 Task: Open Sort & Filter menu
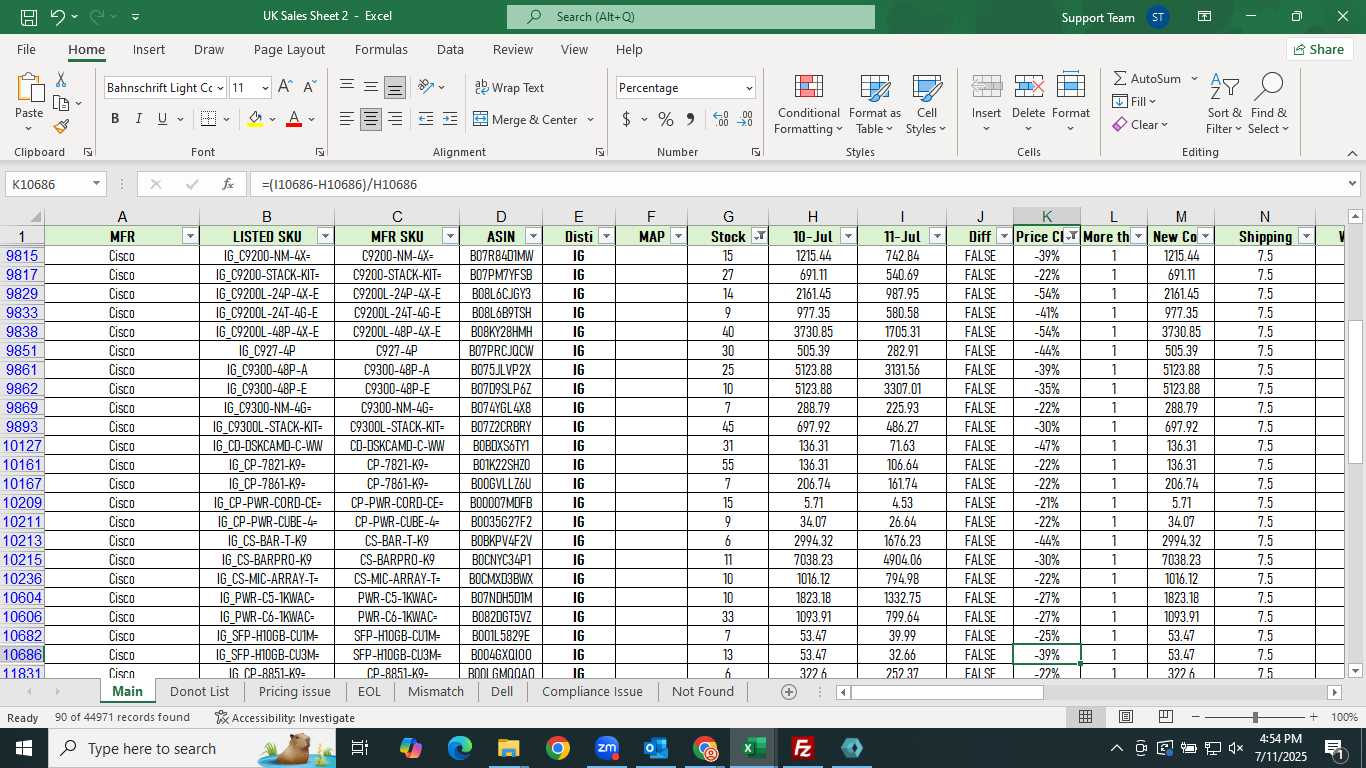pyautogui.click(x=1225, y=104)
